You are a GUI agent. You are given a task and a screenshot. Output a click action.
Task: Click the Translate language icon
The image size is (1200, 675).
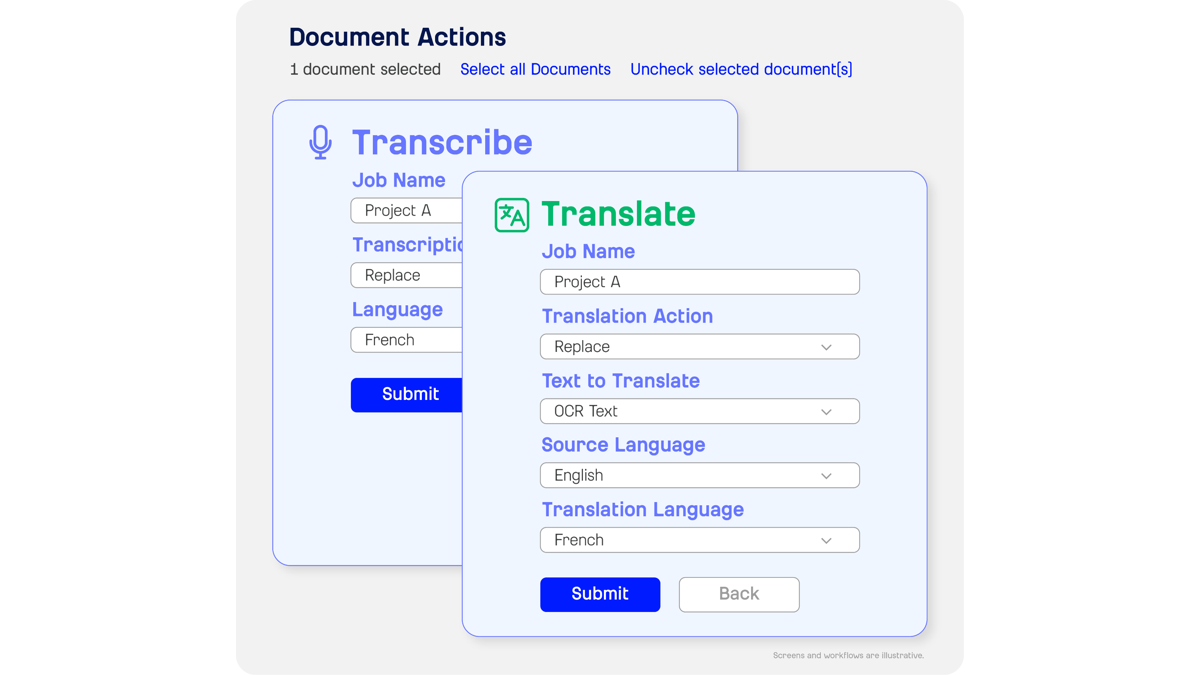pos(512,215)
